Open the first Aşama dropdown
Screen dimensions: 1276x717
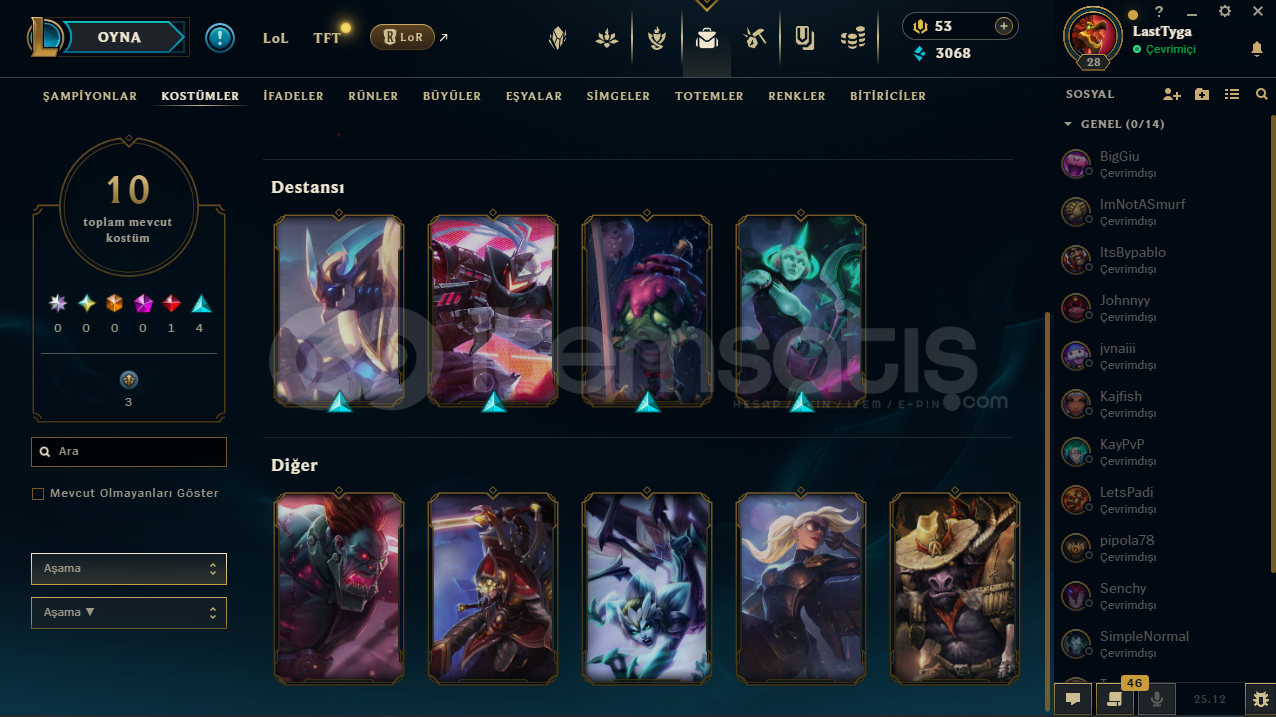(x=129, y=568)
